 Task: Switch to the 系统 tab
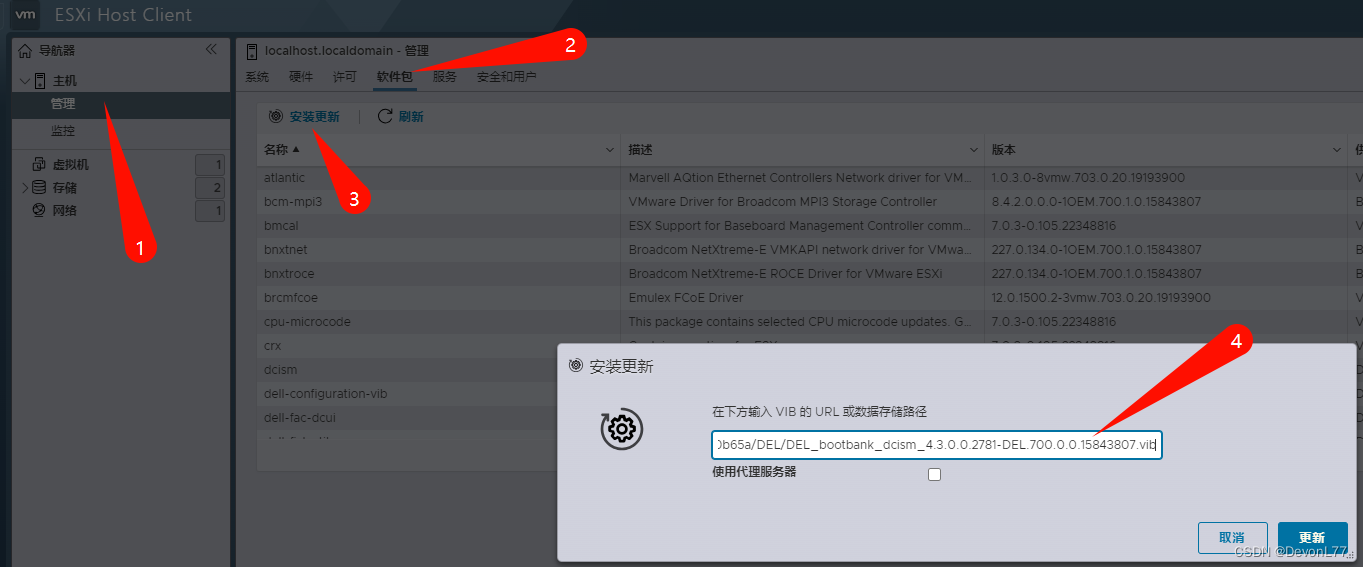(257, 77)
